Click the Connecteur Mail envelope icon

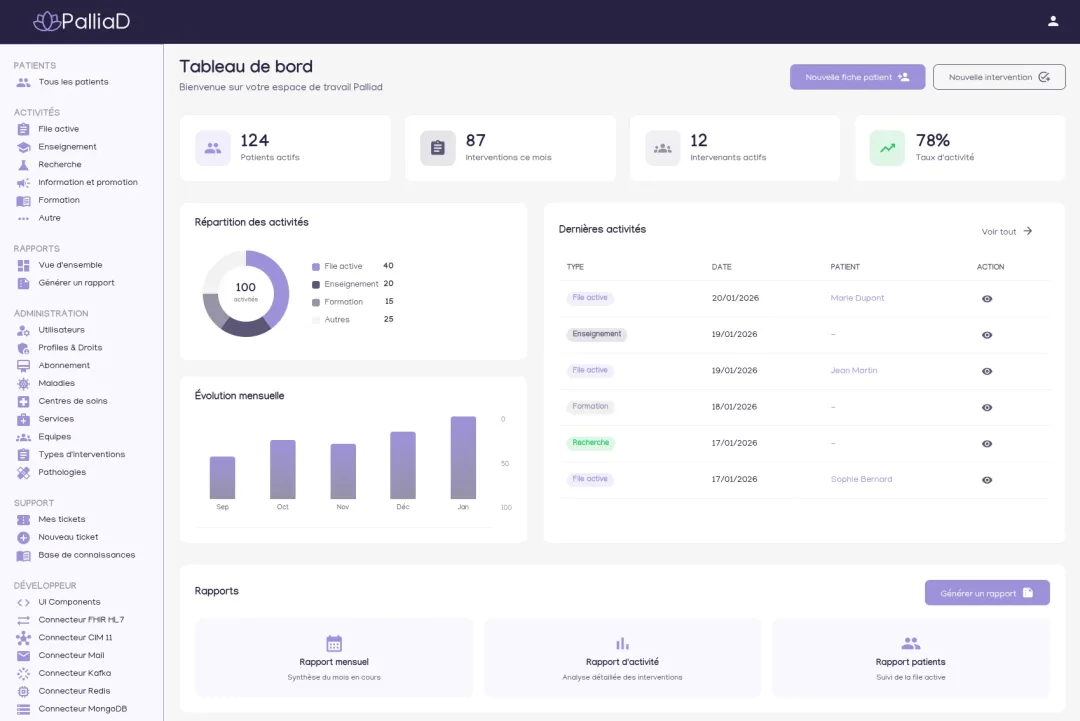[23, 656]
